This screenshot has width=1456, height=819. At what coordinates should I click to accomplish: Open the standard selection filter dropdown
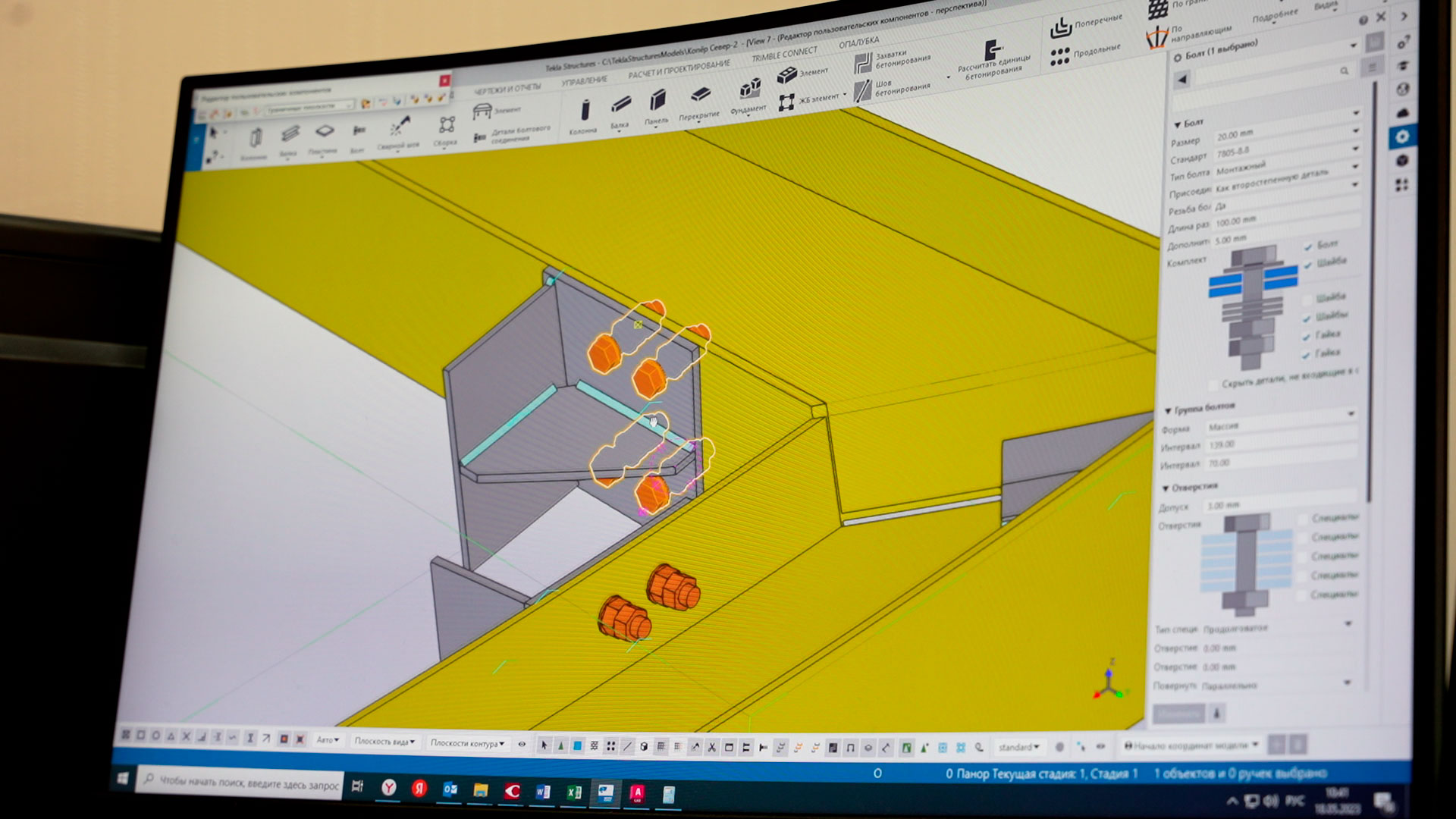click(x=1018, y=748)
